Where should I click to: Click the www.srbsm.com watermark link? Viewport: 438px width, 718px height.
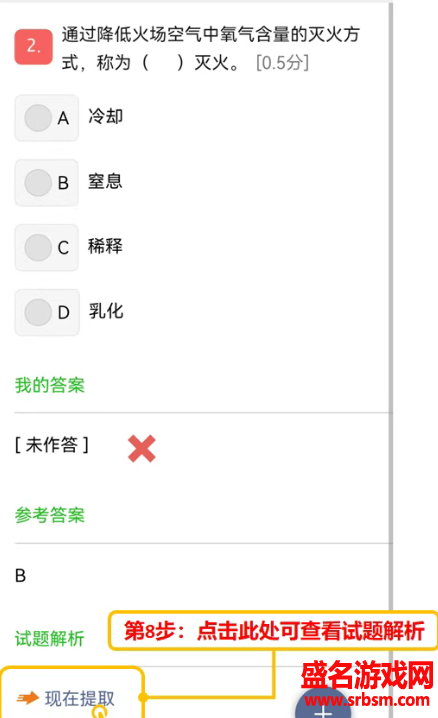[367, 700]
